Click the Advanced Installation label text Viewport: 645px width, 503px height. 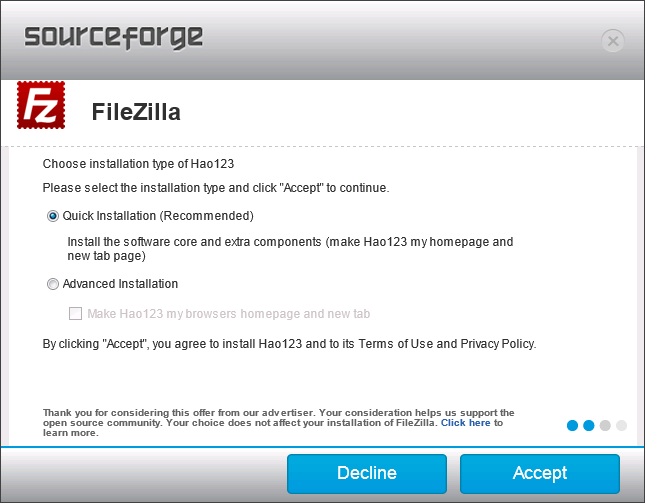pyautogui.click(x=120, y=284)
